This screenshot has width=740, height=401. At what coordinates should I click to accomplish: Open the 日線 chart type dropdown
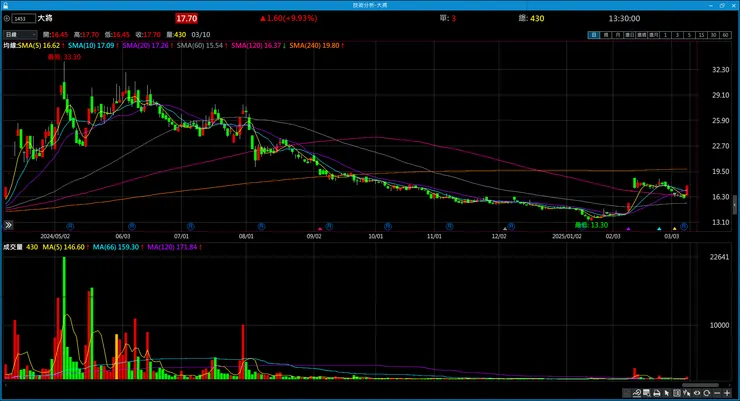pos(20,35)
